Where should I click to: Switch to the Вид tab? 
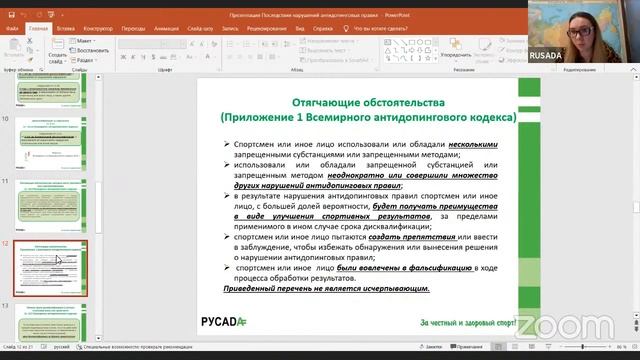(300, 29)
